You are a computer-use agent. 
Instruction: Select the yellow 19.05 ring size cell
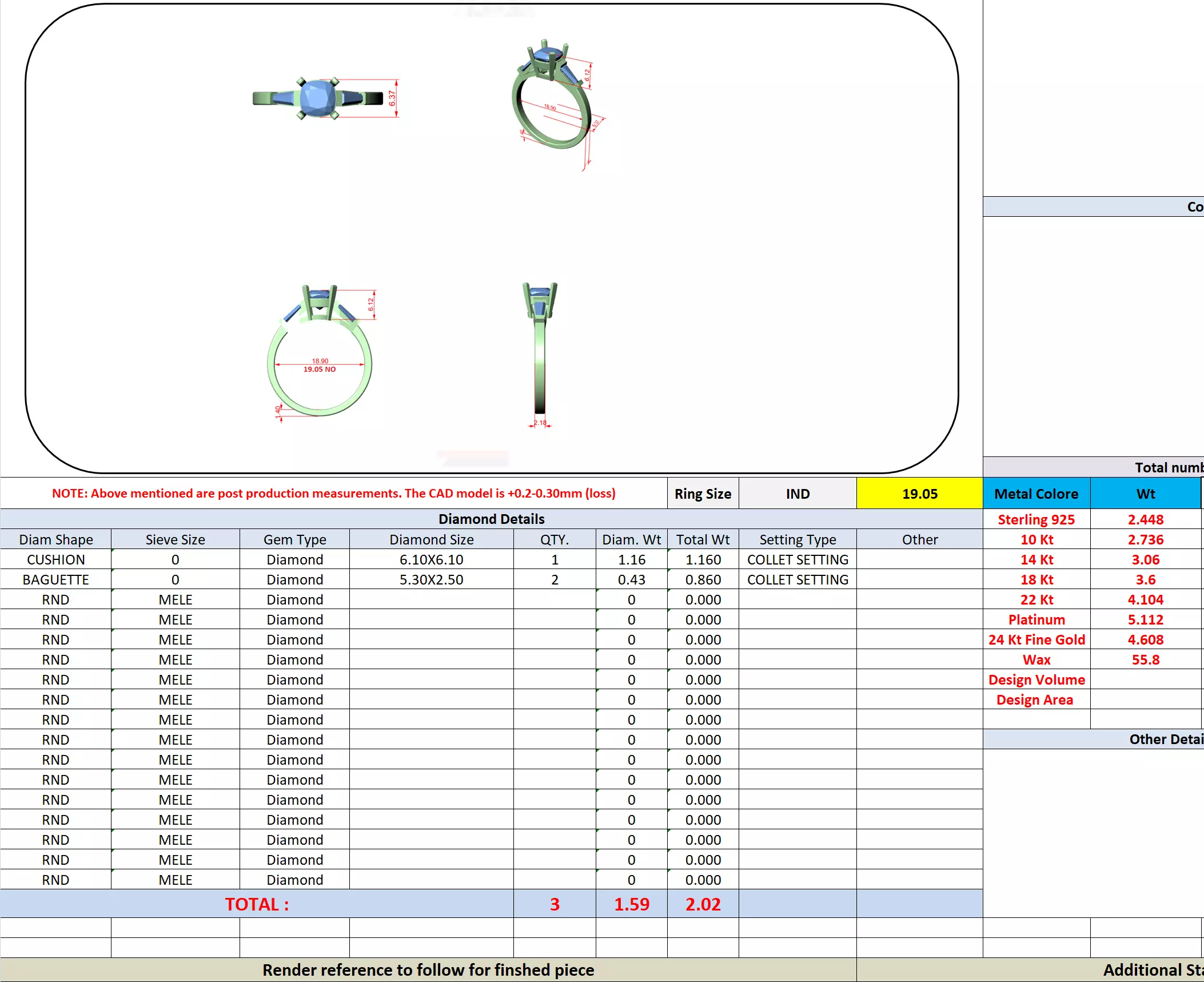[919, 494]
